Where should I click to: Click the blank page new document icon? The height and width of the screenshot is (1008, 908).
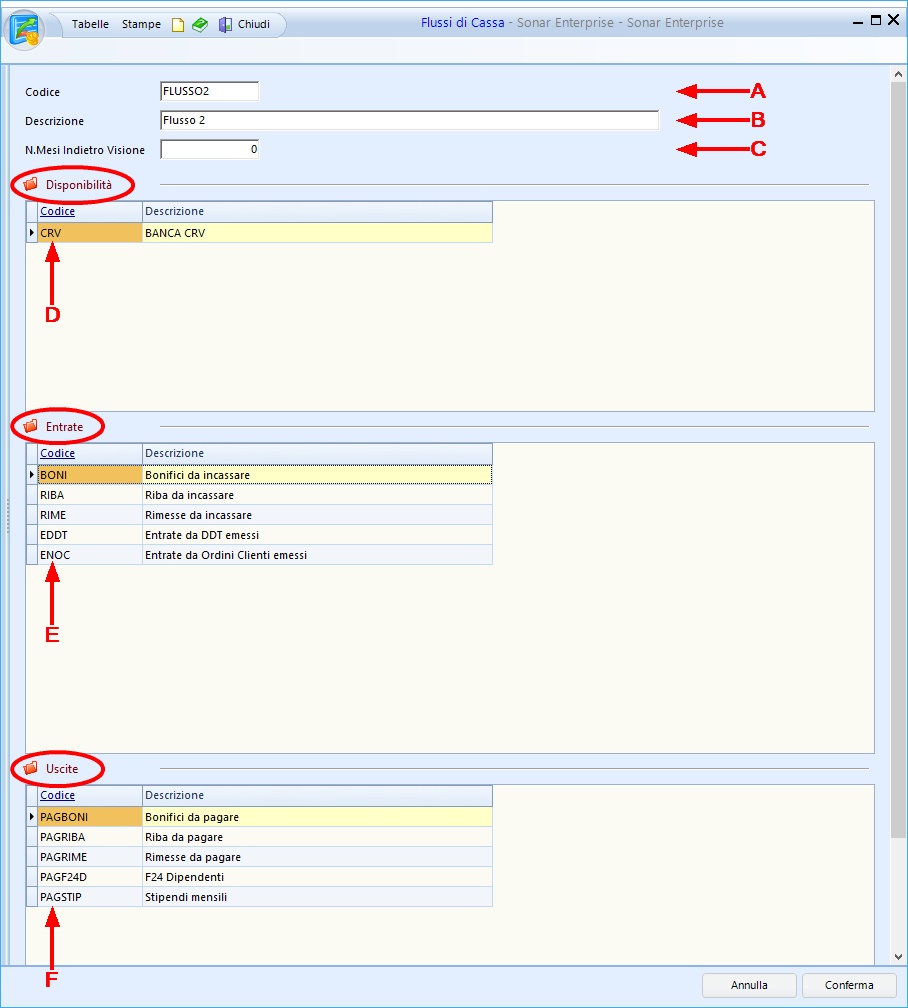click(x=178, y=25)
